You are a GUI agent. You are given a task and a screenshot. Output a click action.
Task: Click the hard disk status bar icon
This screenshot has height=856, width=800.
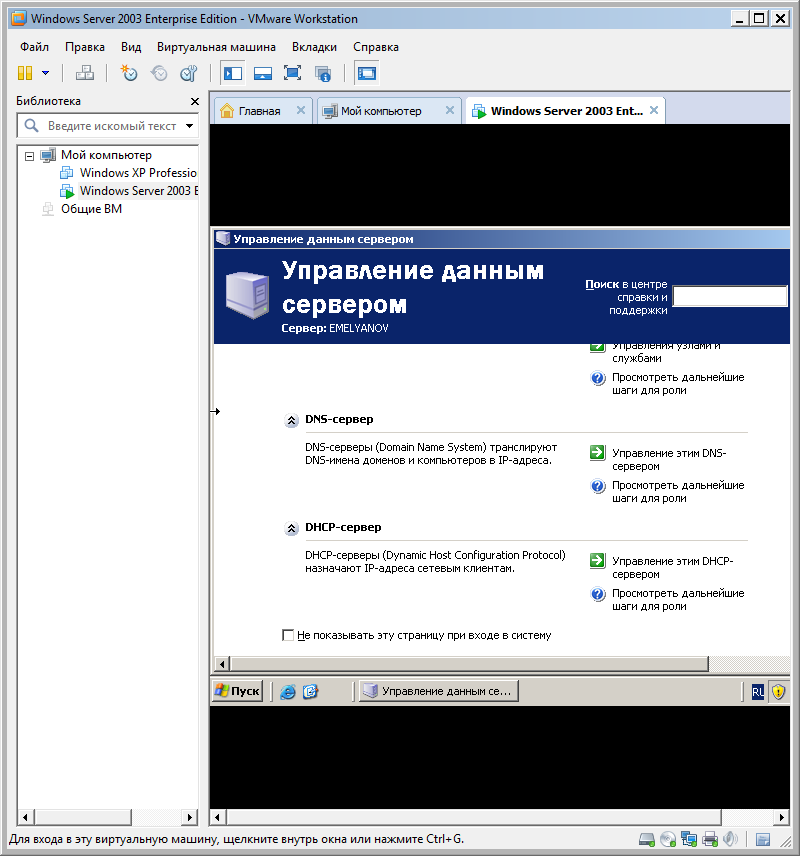click(x=647, y=839)
